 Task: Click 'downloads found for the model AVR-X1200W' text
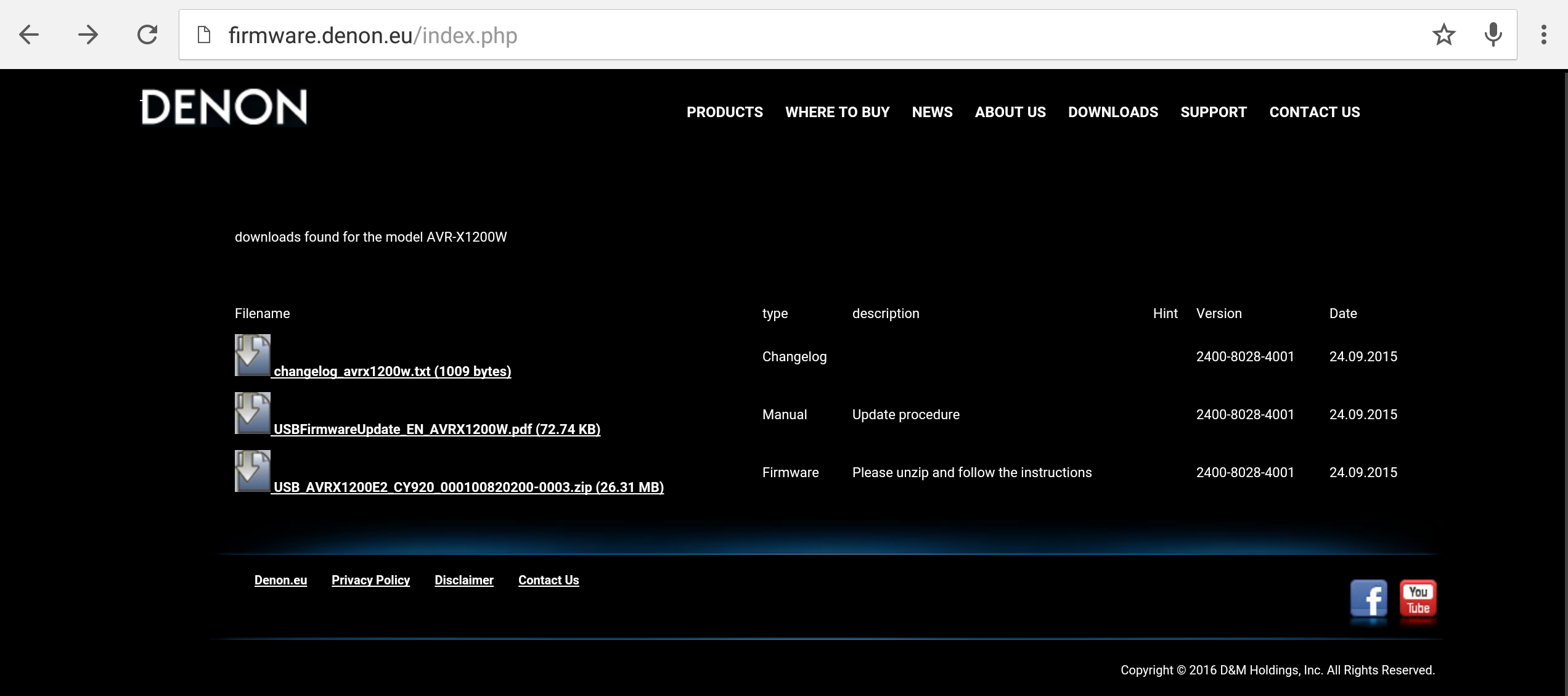click(370, 237)
